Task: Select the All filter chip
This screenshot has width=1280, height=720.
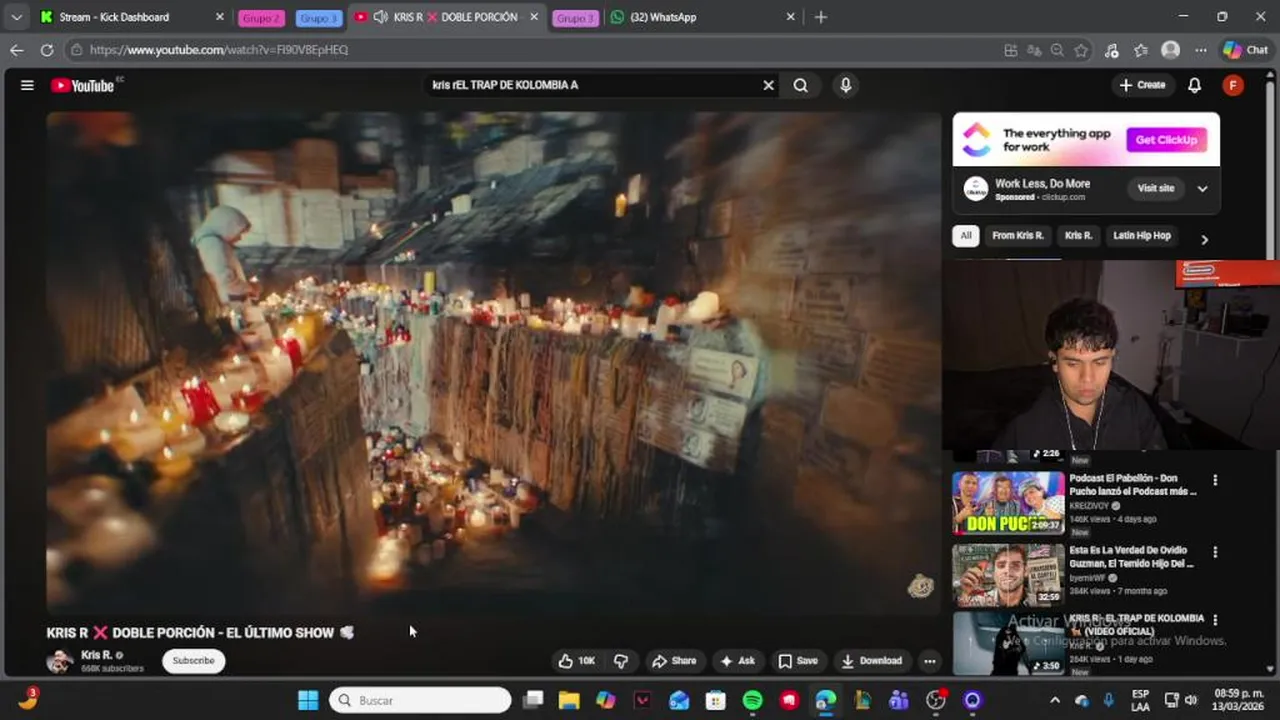Action: 965,236
